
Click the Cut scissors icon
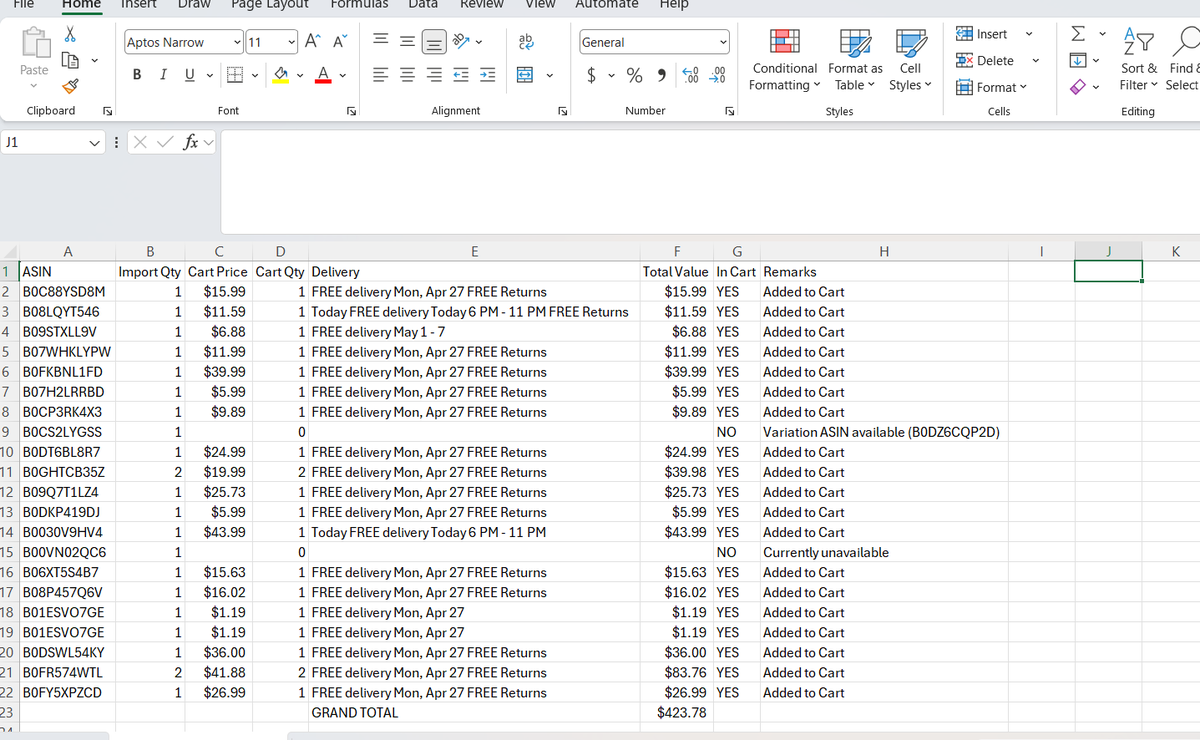[x=70, y=34]
